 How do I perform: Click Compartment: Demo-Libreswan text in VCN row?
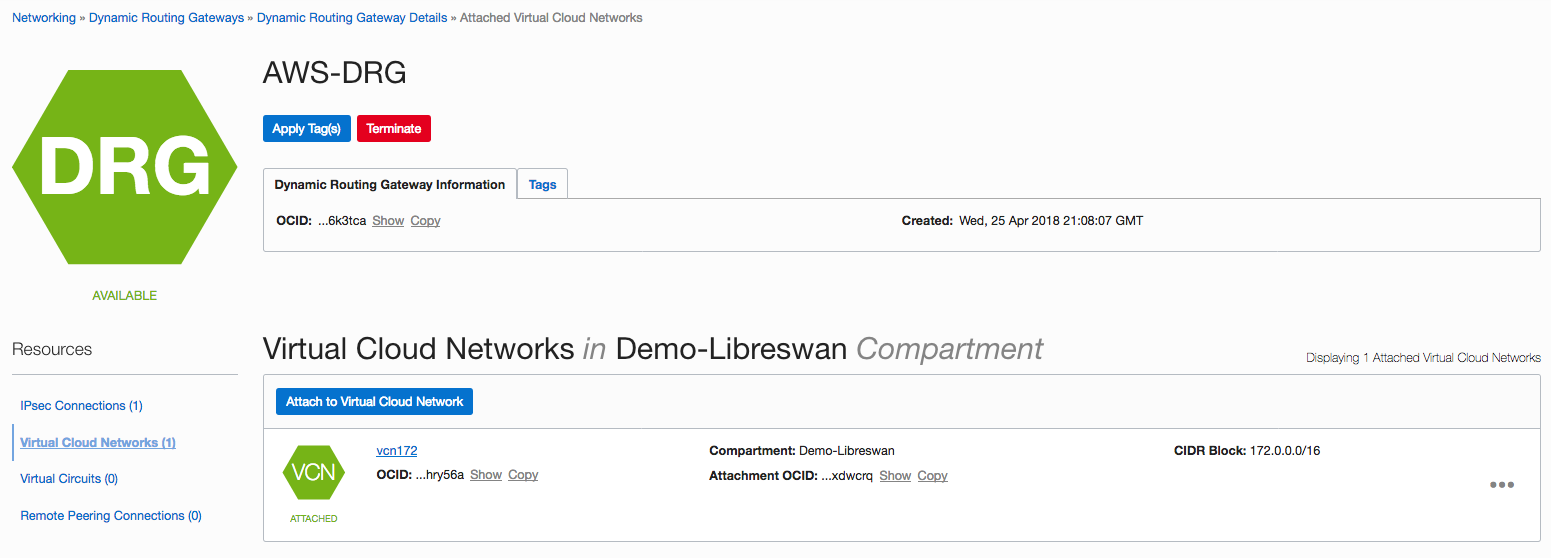pyautogui.click(x=802, y=451)
